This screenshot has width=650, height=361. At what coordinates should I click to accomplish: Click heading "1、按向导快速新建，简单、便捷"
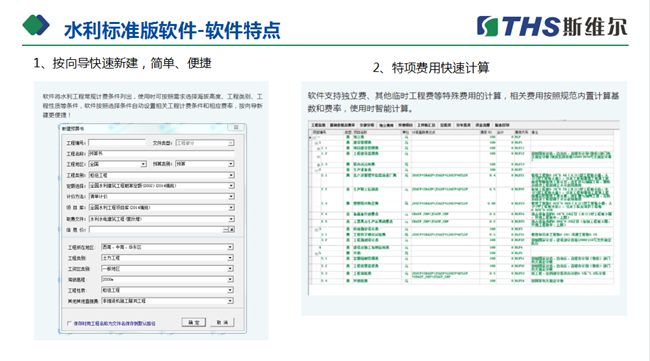tap(122, 63)
